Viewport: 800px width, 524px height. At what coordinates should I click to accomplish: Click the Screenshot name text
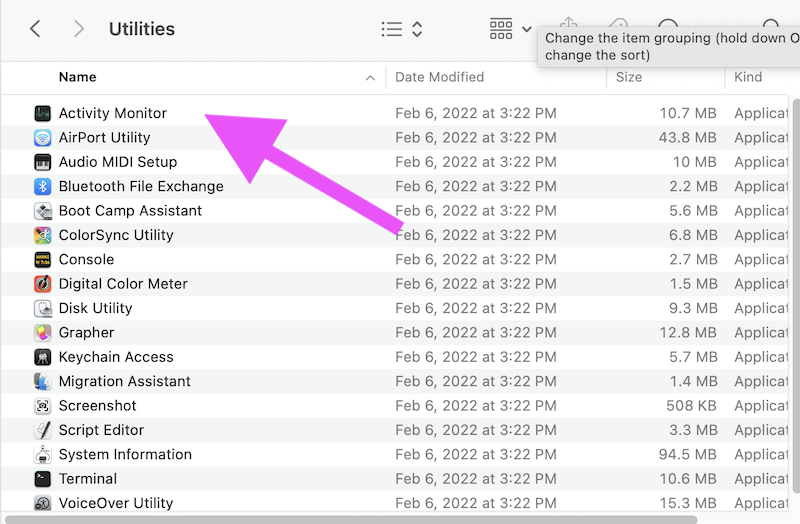(x=97, y=406)
